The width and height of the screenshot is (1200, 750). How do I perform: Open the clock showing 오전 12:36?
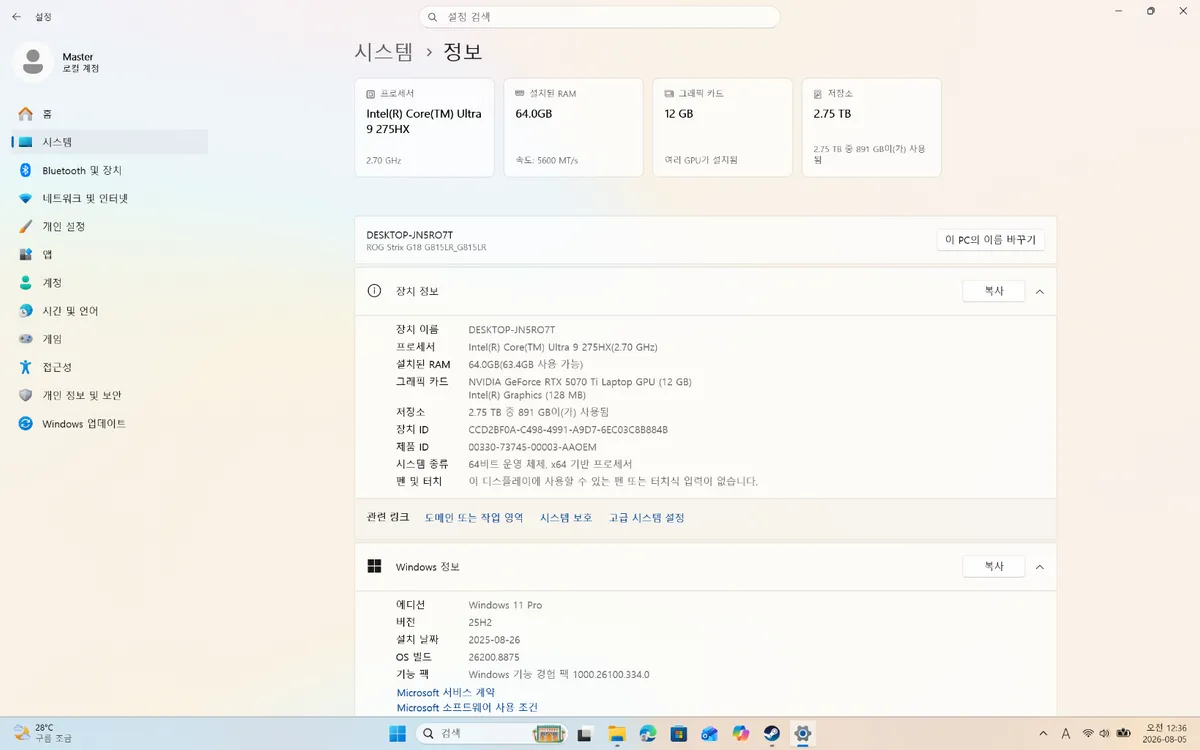[1164, 733]
